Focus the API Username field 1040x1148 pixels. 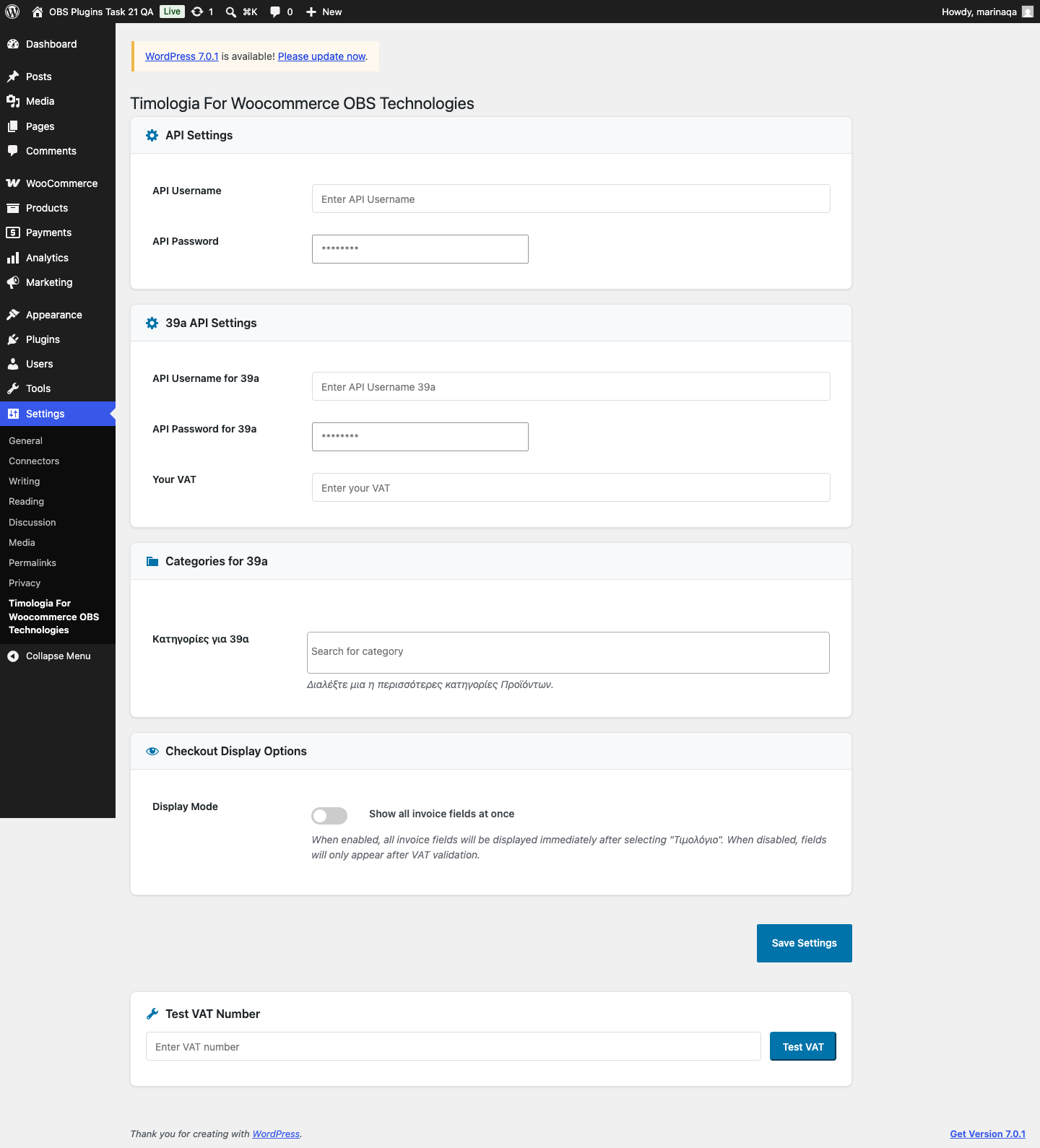coord(571,199)
